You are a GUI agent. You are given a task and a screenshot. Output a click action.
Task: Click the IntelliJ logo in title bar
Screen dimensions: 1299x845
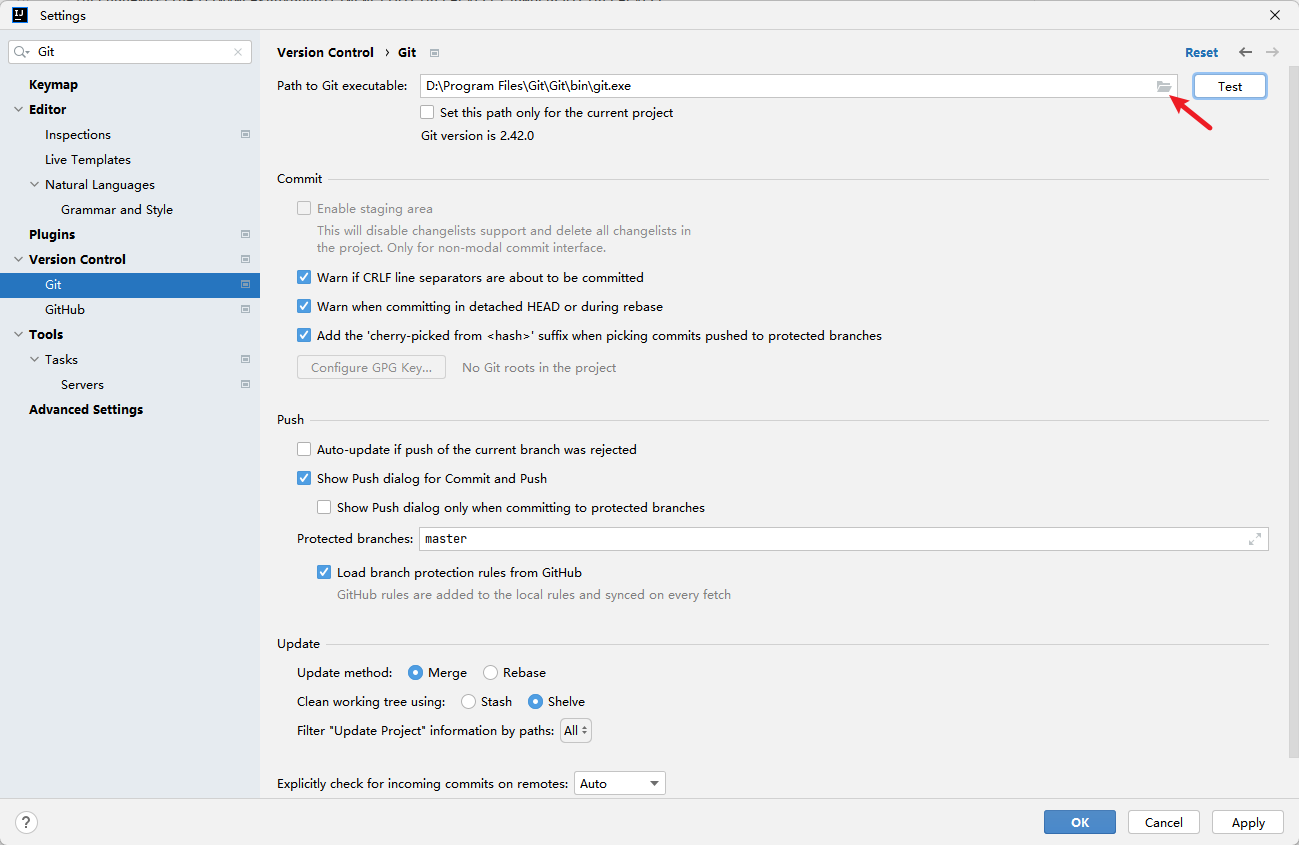19,15
